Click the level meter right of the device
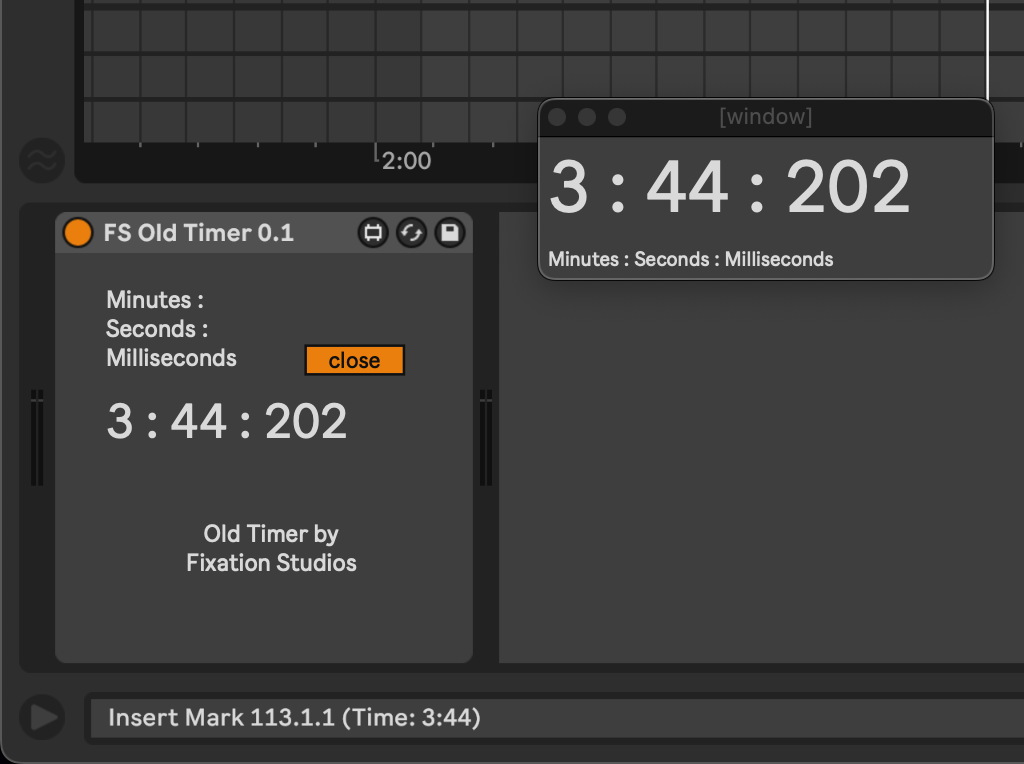1024x764 pixels. pyautogui.click(x=486, y=438)
